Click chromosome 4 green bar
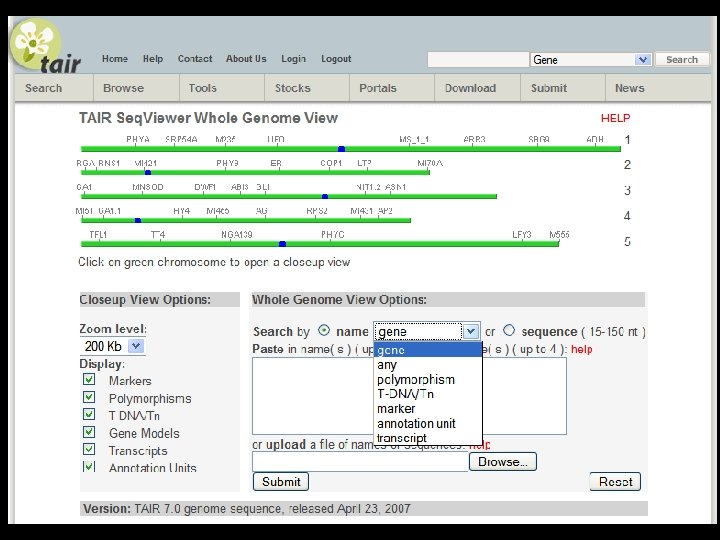The width and height of the screenshot is (720, 540). (x=246, y=220)
